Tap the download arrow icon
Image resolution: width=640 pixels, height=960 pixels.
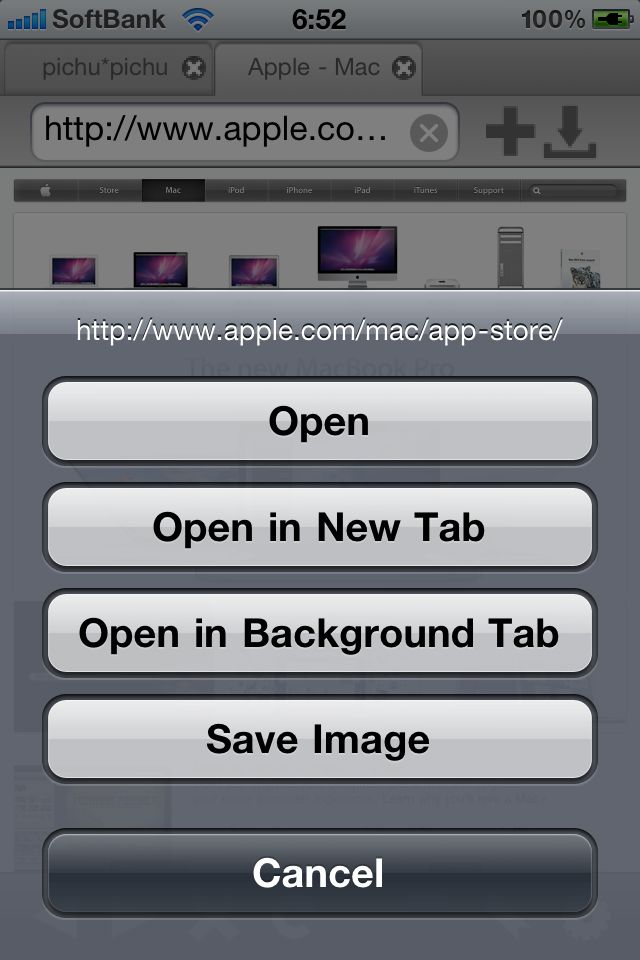point(570,132)
